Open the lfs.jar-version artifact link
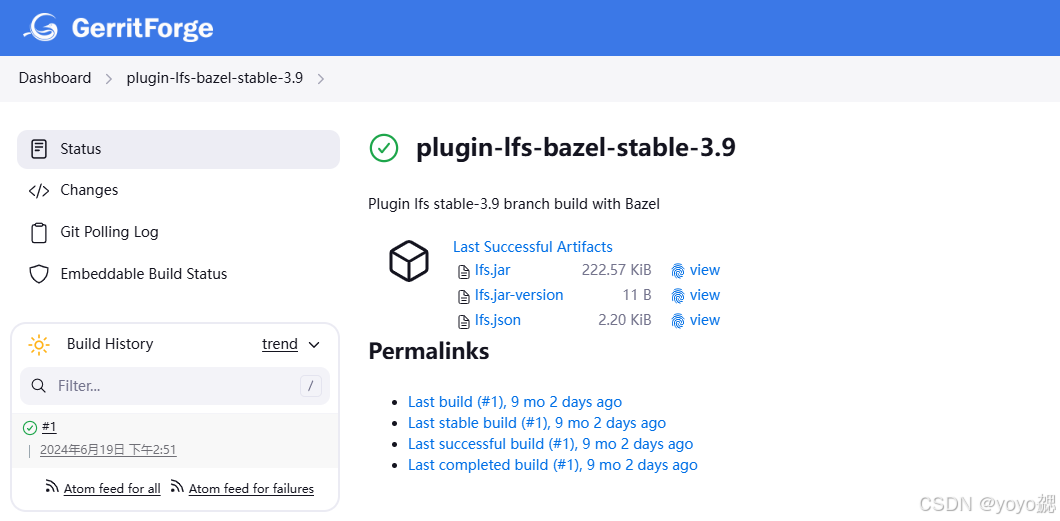Screen dimensions: 1060x521 (x=519, y=295)
